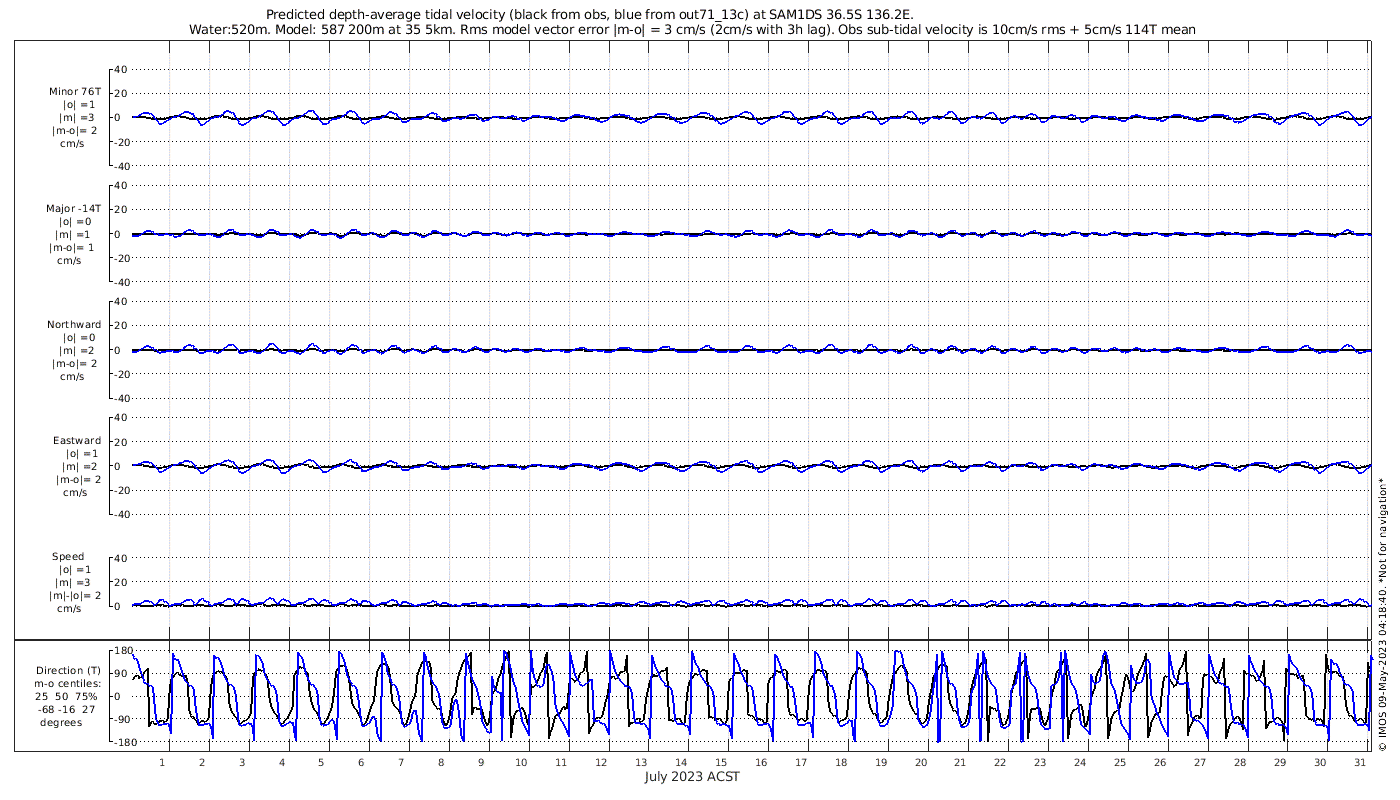Click the July 2023 ACST axis label
Screen dimensions: 1400x800
(692, 777)
